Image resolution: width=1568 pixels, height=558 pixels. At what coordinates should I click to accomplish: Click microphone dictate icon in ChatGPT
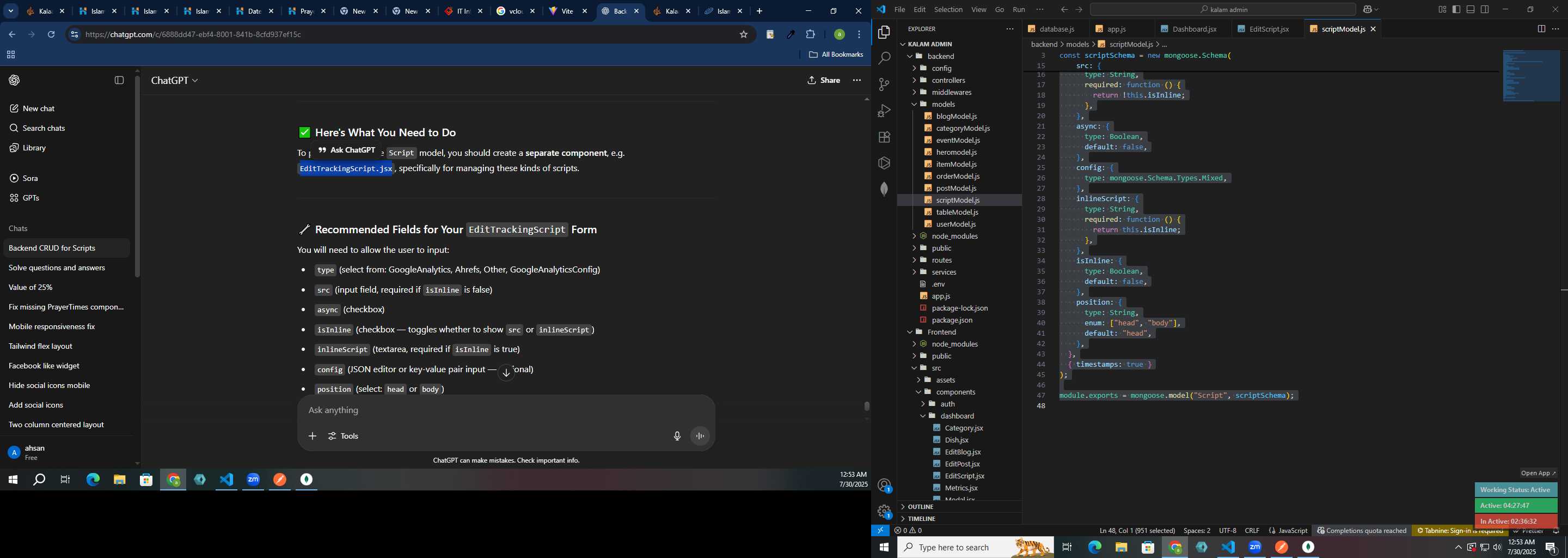pos(677,436)
